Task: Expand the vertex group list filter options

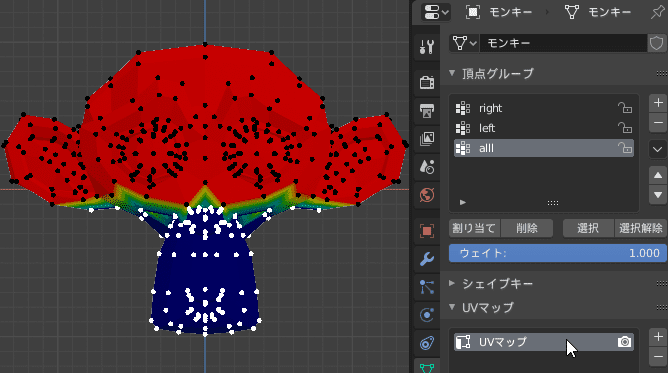Action: click(x=463, y=203)
